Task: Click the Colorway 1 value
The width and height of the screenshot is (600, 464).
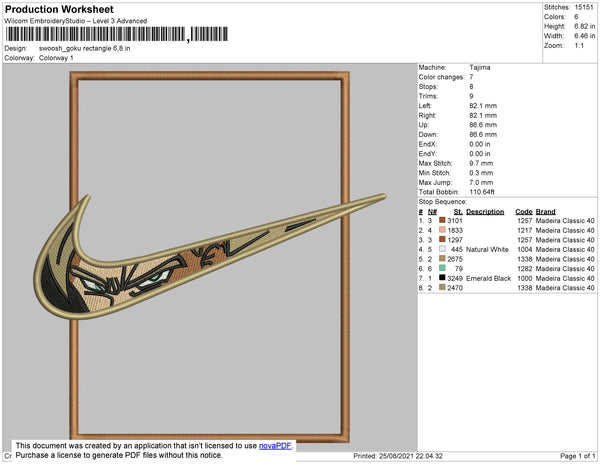Action: (x=56, y=58)
